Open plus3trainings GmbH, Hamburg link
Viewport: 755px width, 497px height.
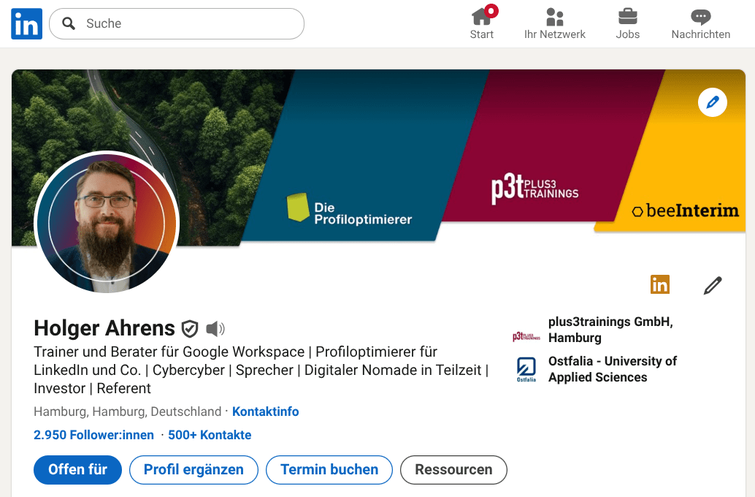click(x=611, y=329)
